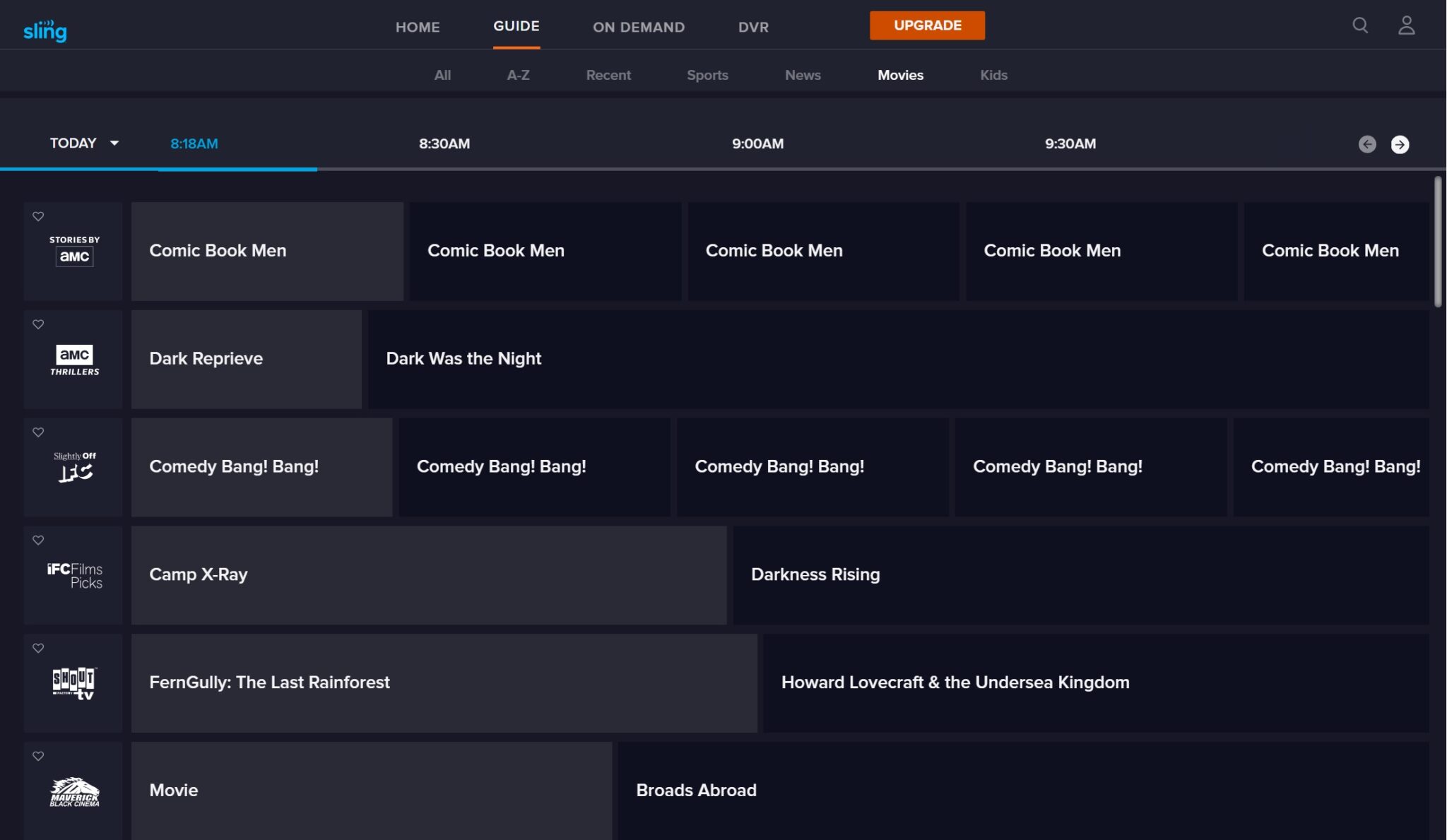Select the IFC Films Picks channel logo

tap(74, 576)
